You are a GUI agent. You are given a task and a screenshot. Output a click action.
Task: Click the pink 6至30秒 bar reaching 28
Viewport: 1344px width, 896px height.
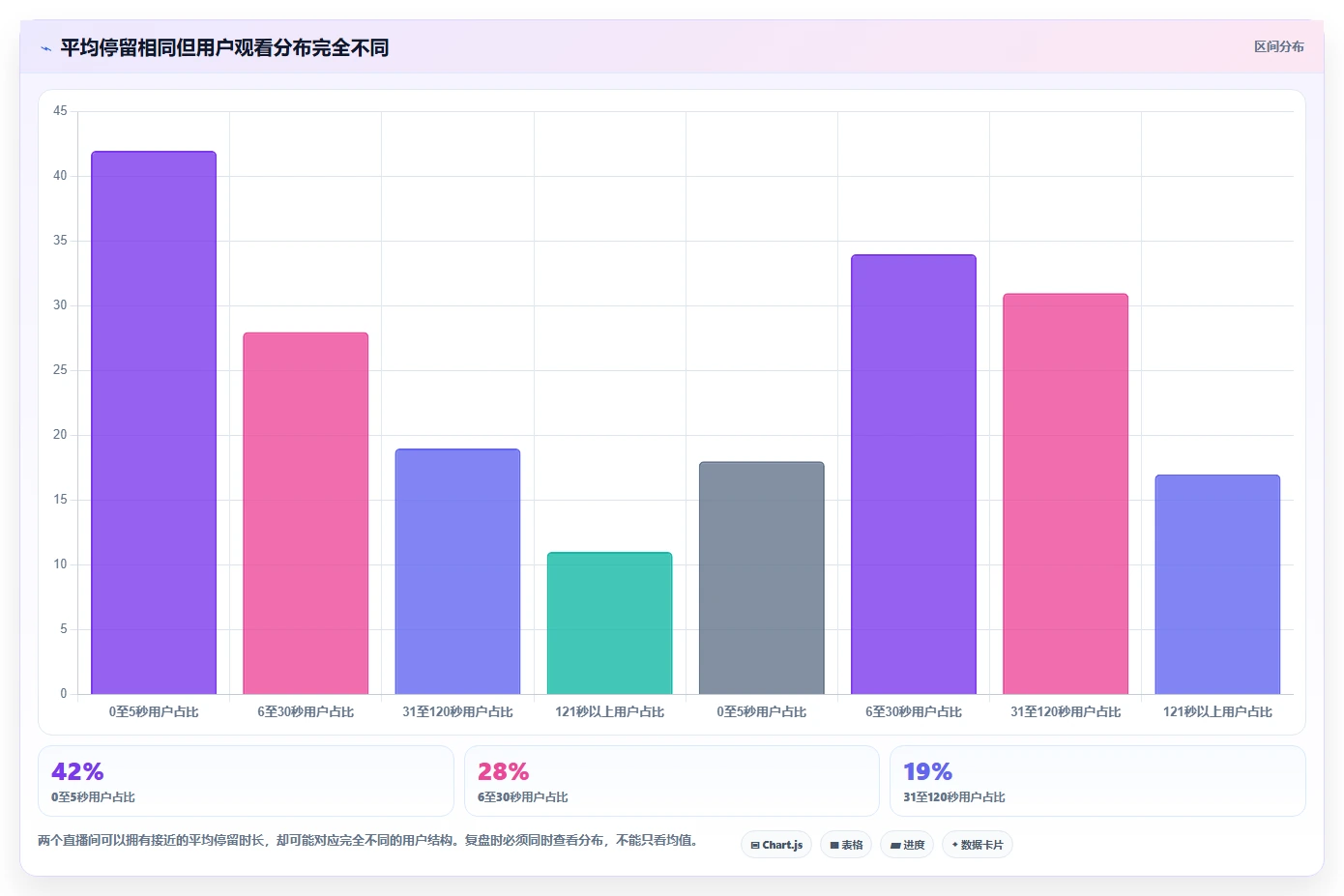[306, 513]
